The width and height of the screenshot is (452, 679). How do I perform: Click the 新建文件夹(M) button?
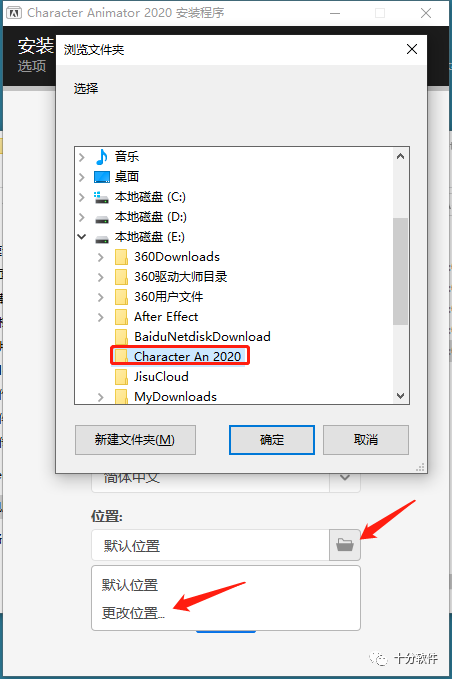(135, 440)
